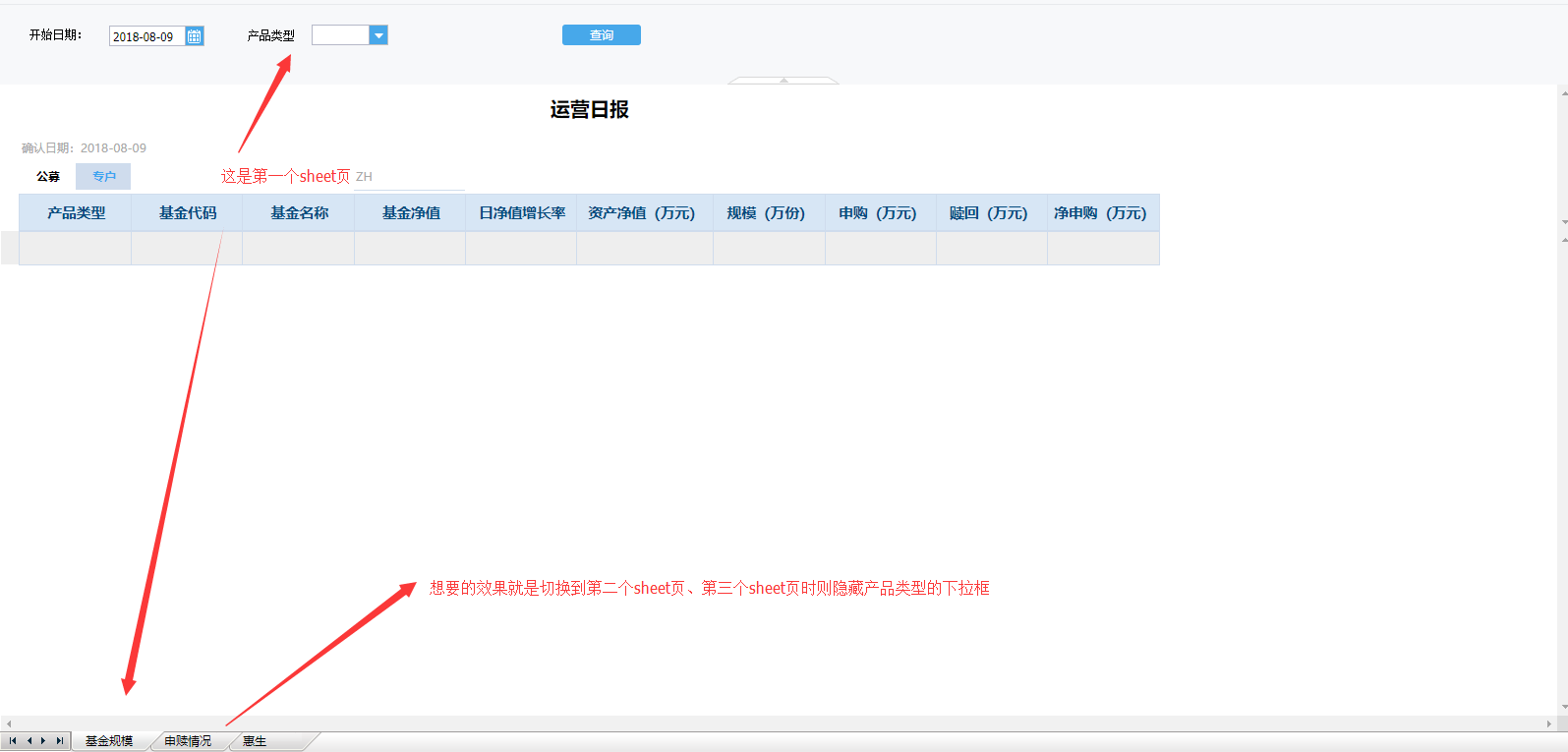Collapse parameter panel with top-center arrow
The height and width of the screenshot is (752, 1568).
click(x=784, y=80)
